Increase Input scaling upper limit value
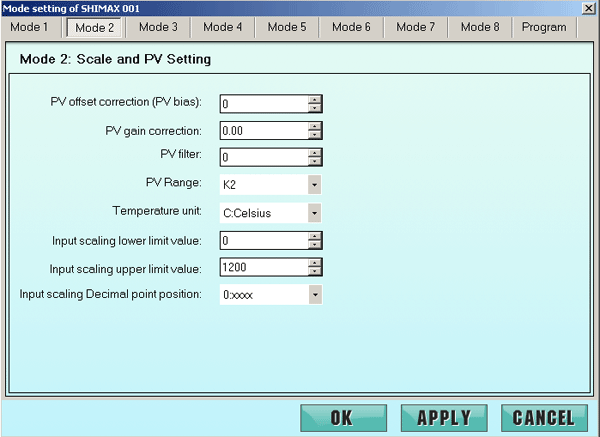The height and width of the screenshot is (437, 600). coord(315,262)
